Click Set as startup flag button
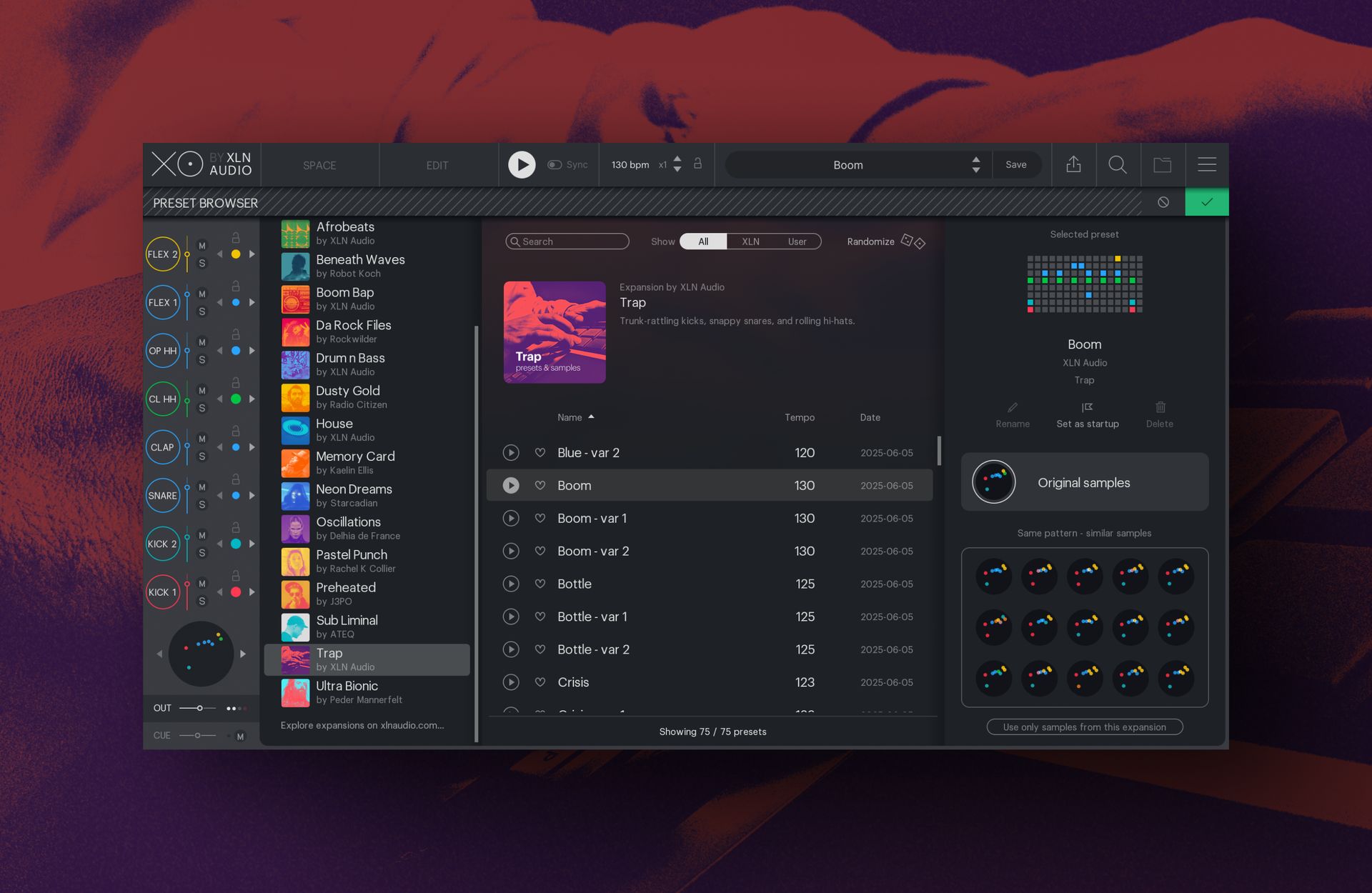This screenshot has width=1372, height=893. 1088,414
